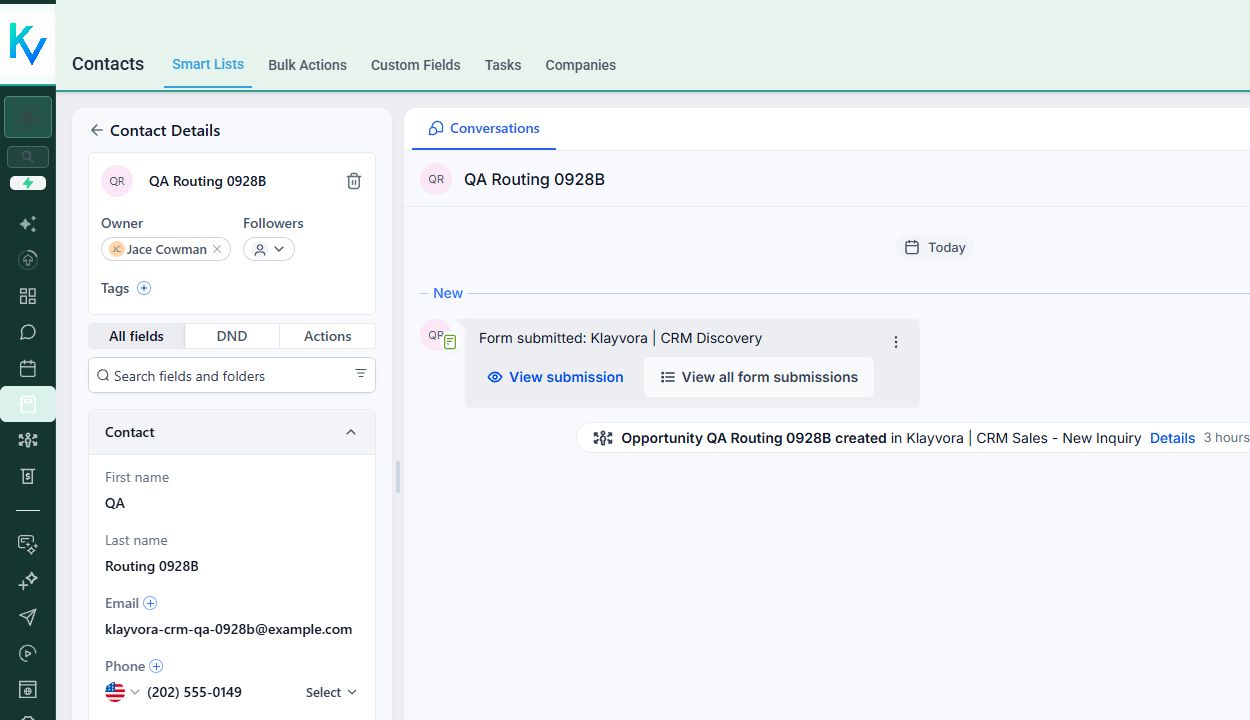Add a tag using plus icon
This screenshot has width=1250, height=720.
[144, 288]
